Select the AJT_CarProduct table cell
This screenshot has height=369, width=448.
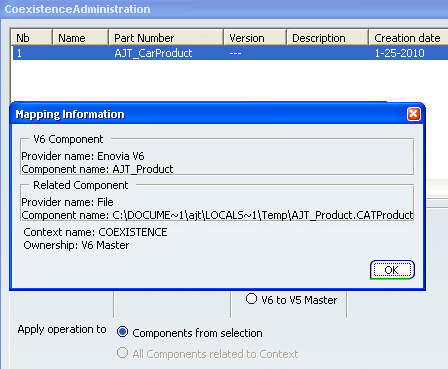(x=153, y=53)
